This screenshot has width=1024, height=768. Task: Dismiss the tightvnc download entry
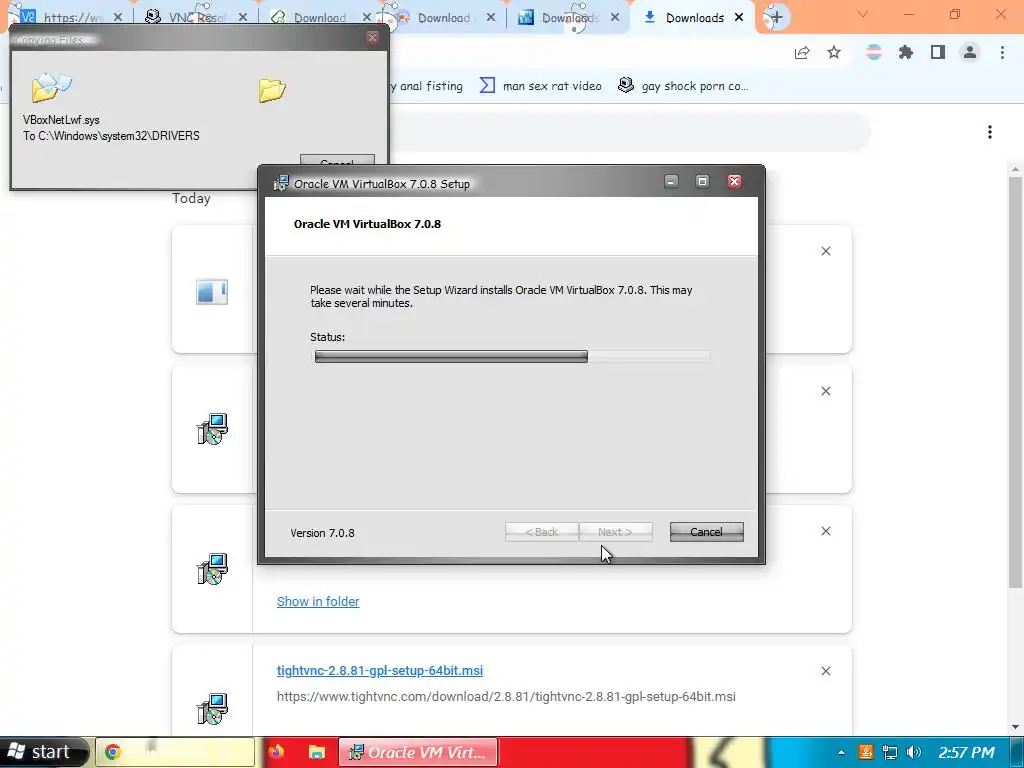point(825,671)
